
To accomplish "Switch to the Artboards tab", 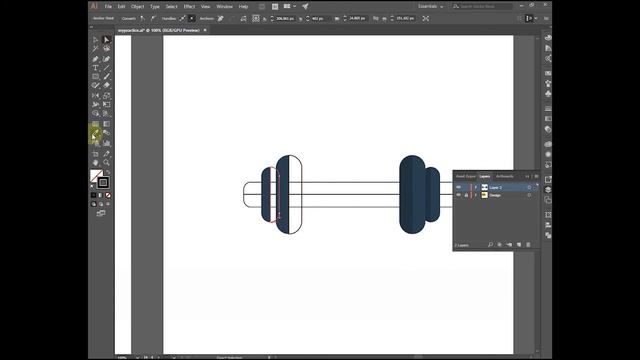I will point(504,176).
